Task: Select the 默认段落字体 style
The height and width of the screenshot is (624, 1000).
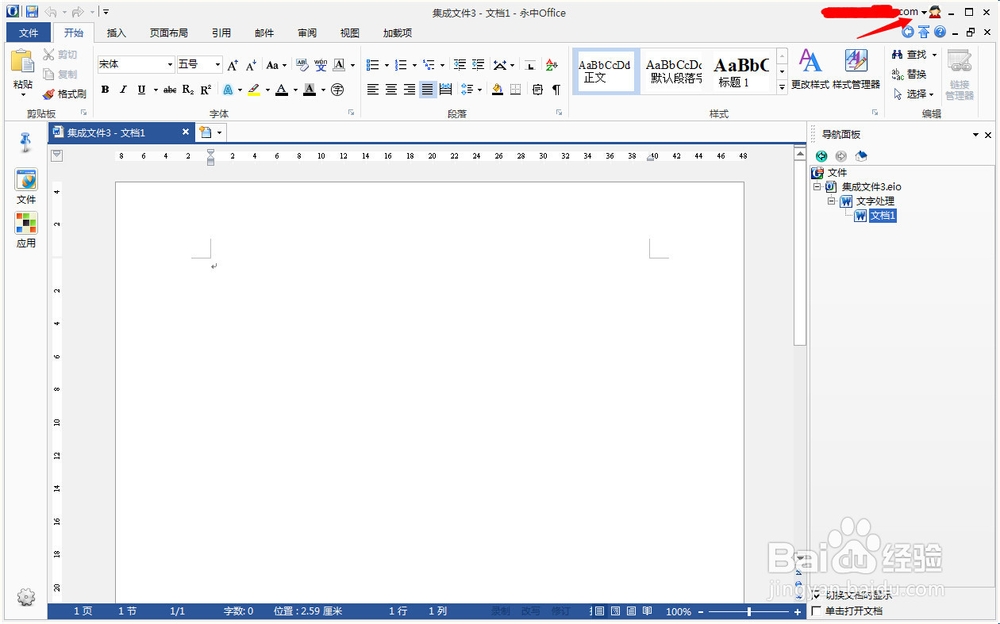Action: point(674,71)
